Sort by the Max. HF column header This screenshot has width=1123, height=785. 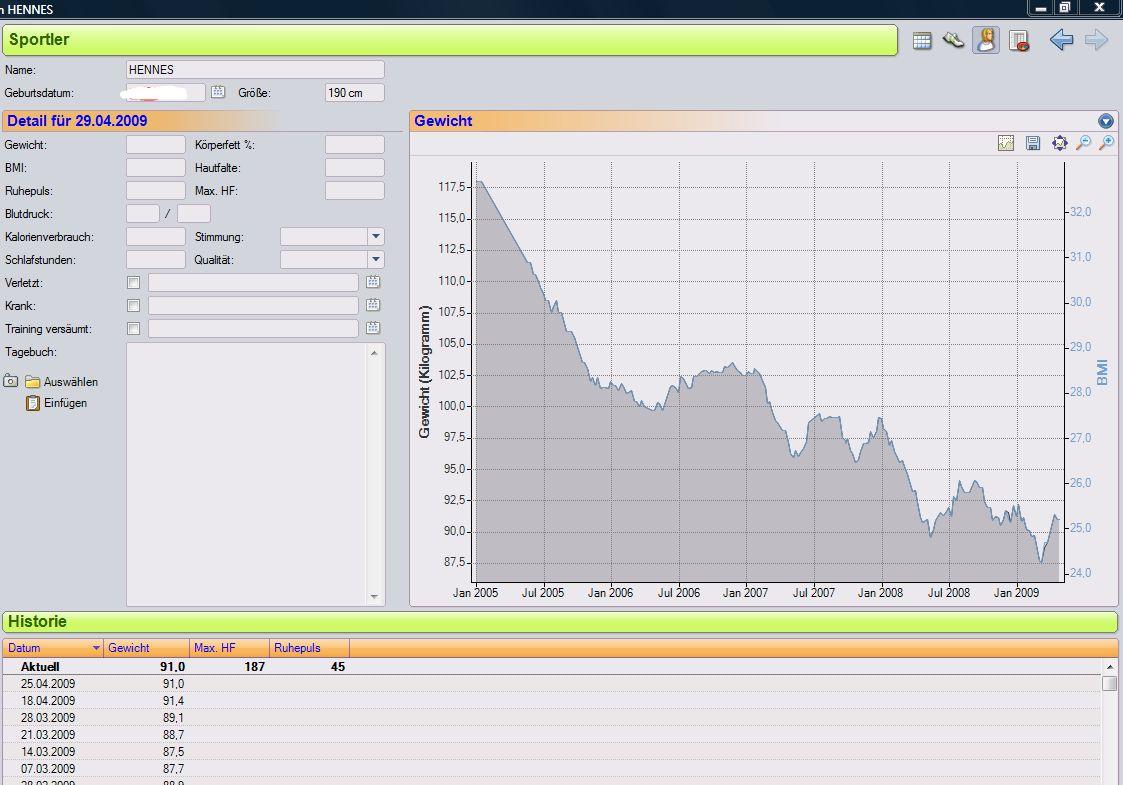[230, 647]
